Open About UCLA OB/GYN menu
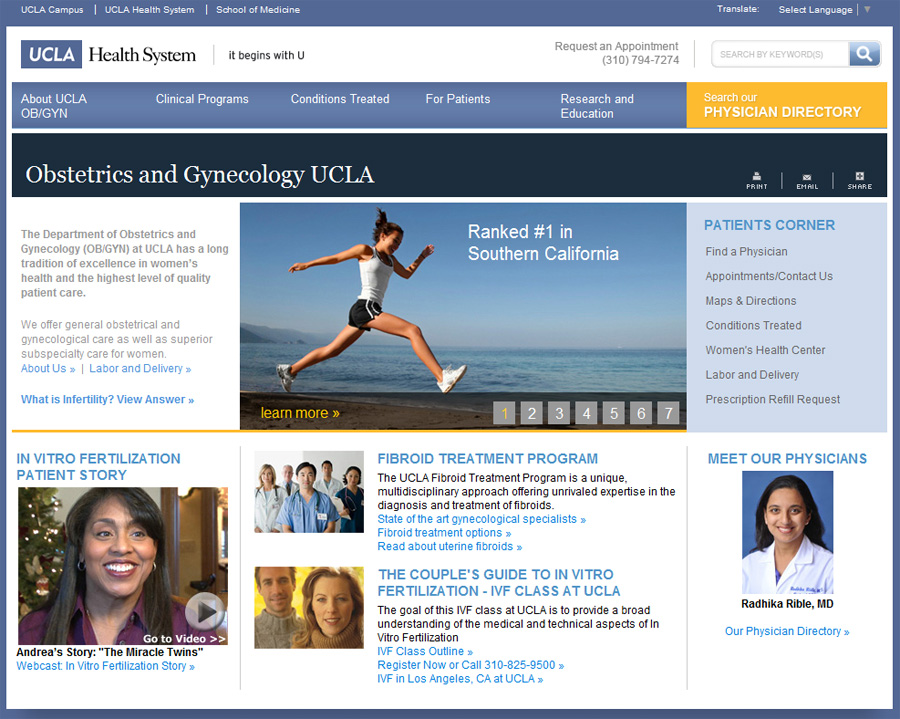 [x=54, y=106]
